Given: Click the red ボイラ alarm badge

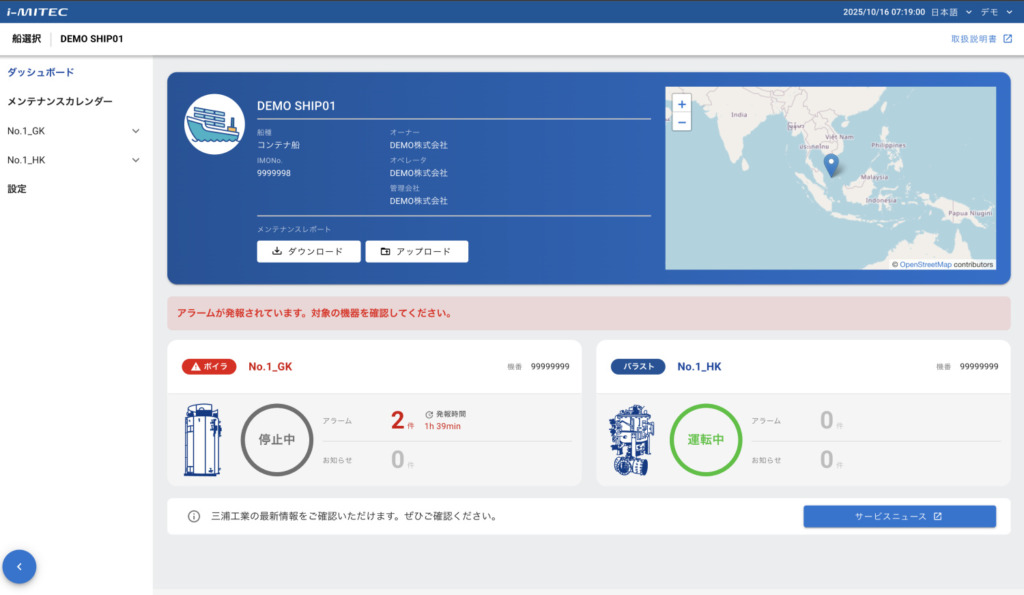Looking at the screenshot, I should [209, 366].
